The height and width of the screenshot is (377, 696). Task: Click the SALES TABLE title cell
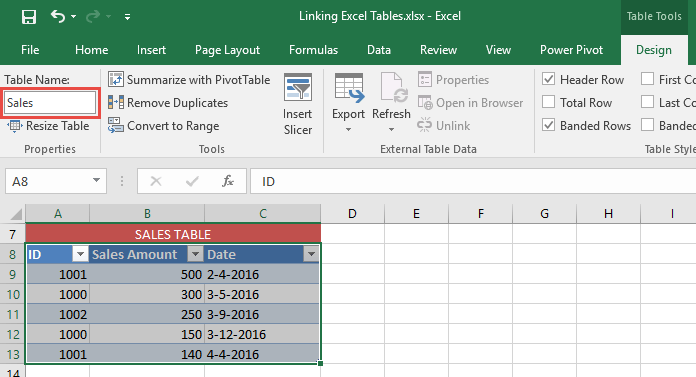(173, 234)
